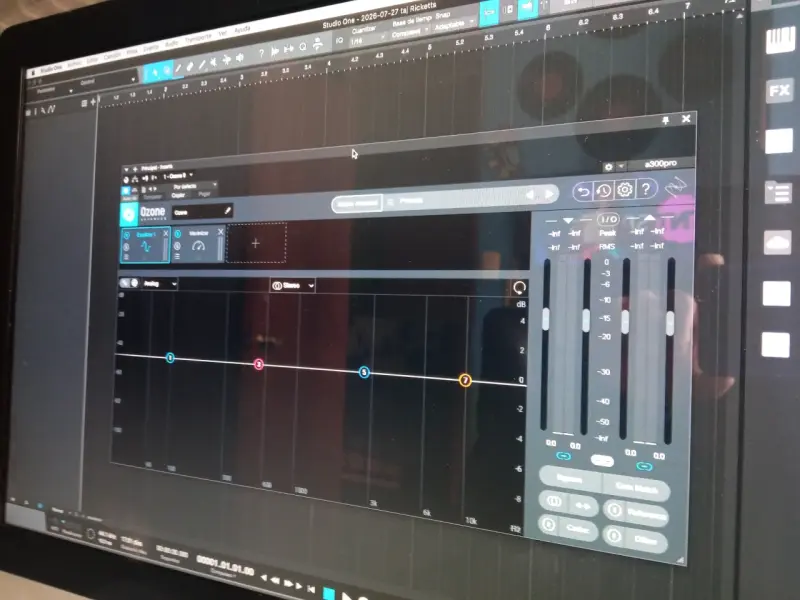Switch to the Equalizer 1 module tab
Screen dimensions: 800x600
click(145, 245)
